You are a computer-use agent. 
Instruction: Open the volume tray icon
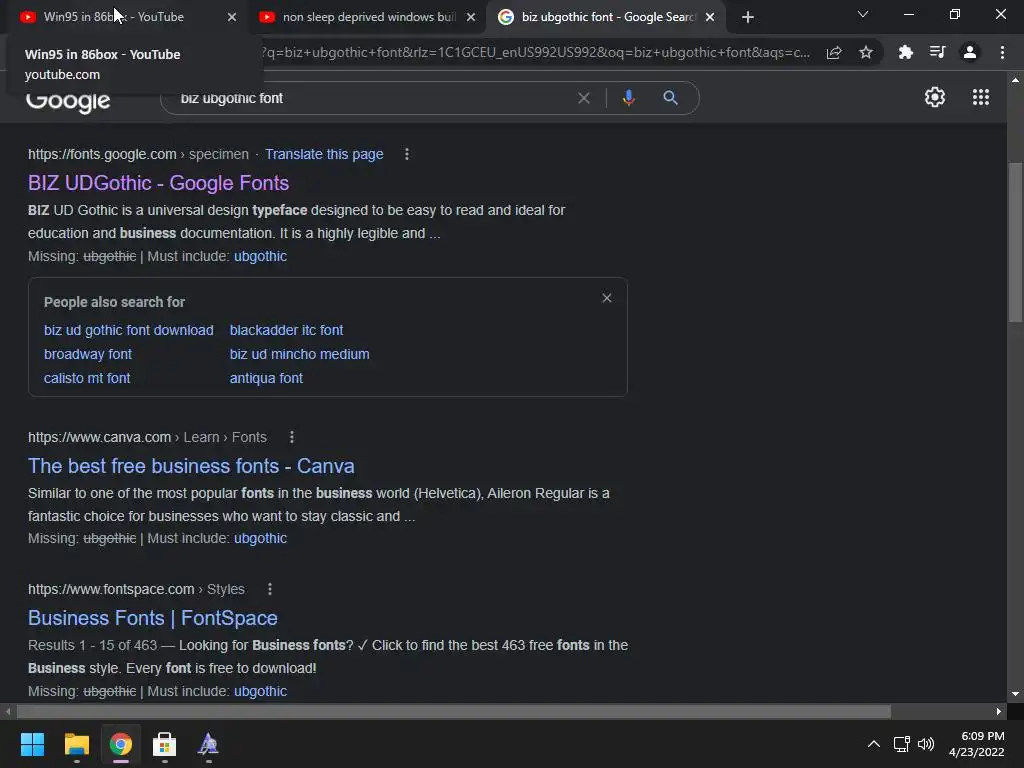[x=925, y=744]
